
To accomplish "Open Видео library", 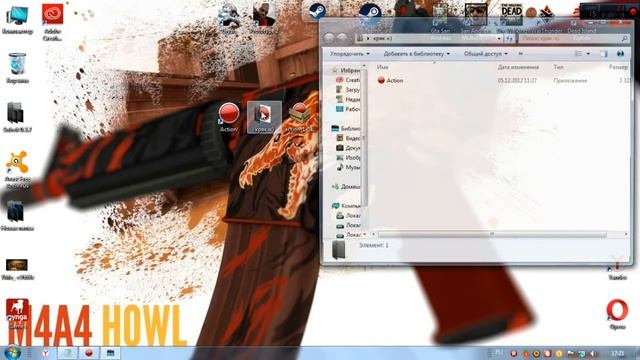I will pyautogui.click(x=348, y=138).
